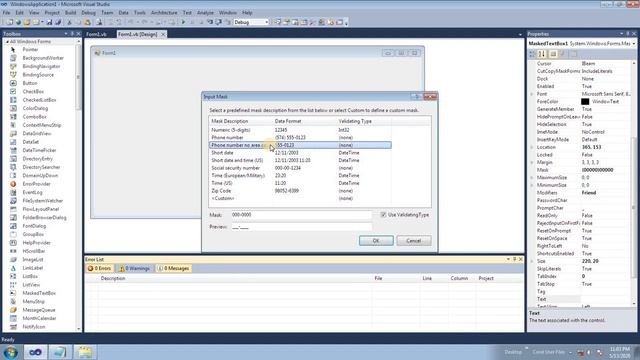
Task: Click the Toolbox vertical scrollbar
Action: coord(78,186)
